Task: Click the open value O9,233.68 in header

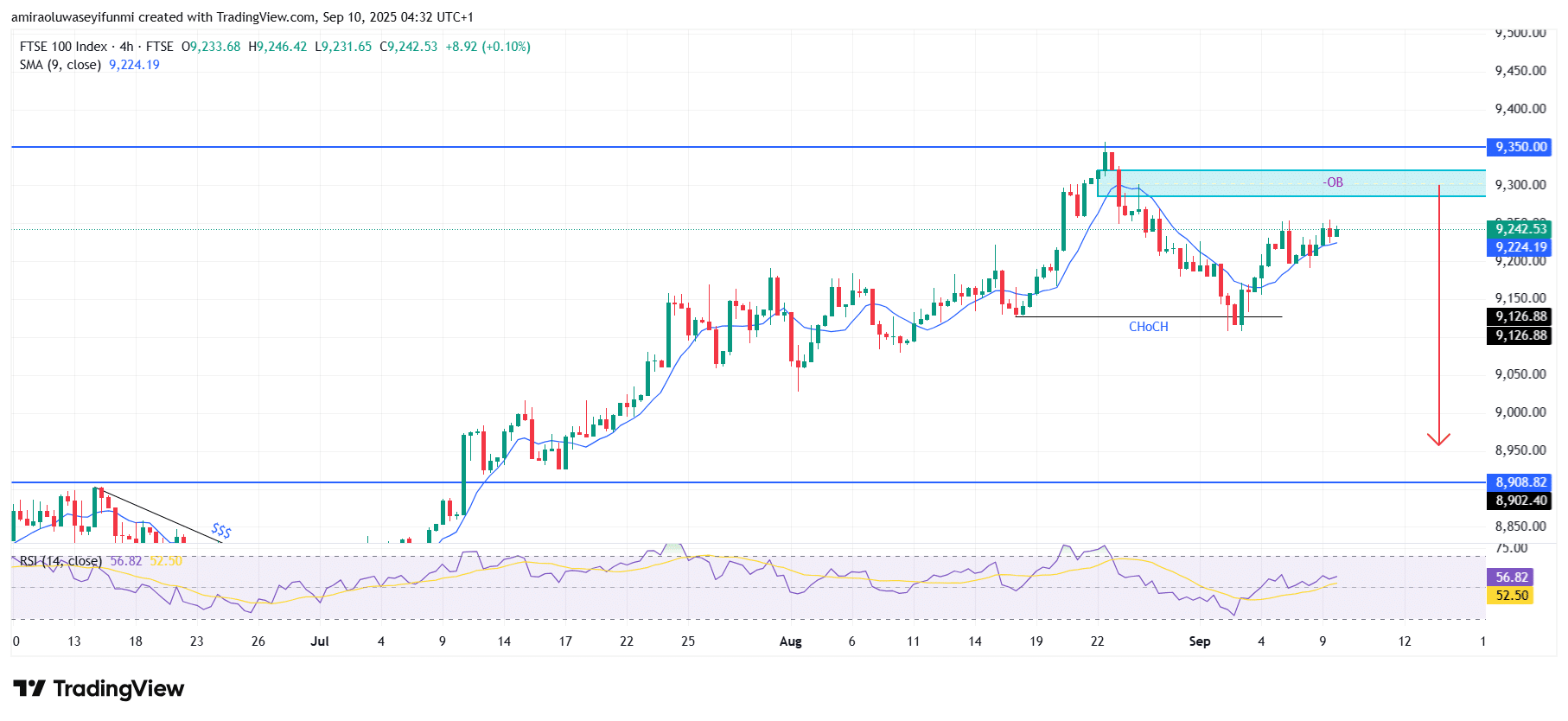Action: click(211, 47)
